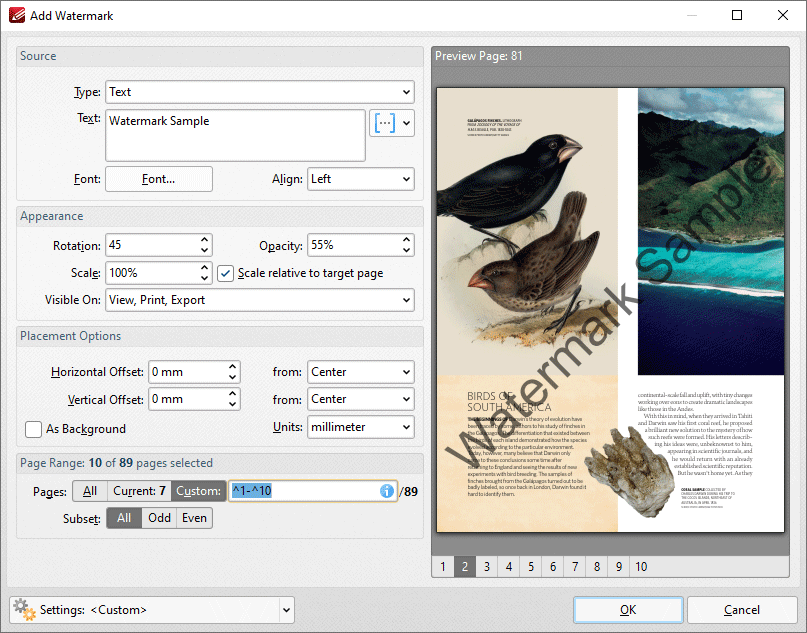Switch preview to page tab 1
Image resolution: width=807 pixels, height=633 pixels.
(x=443, y=567)
